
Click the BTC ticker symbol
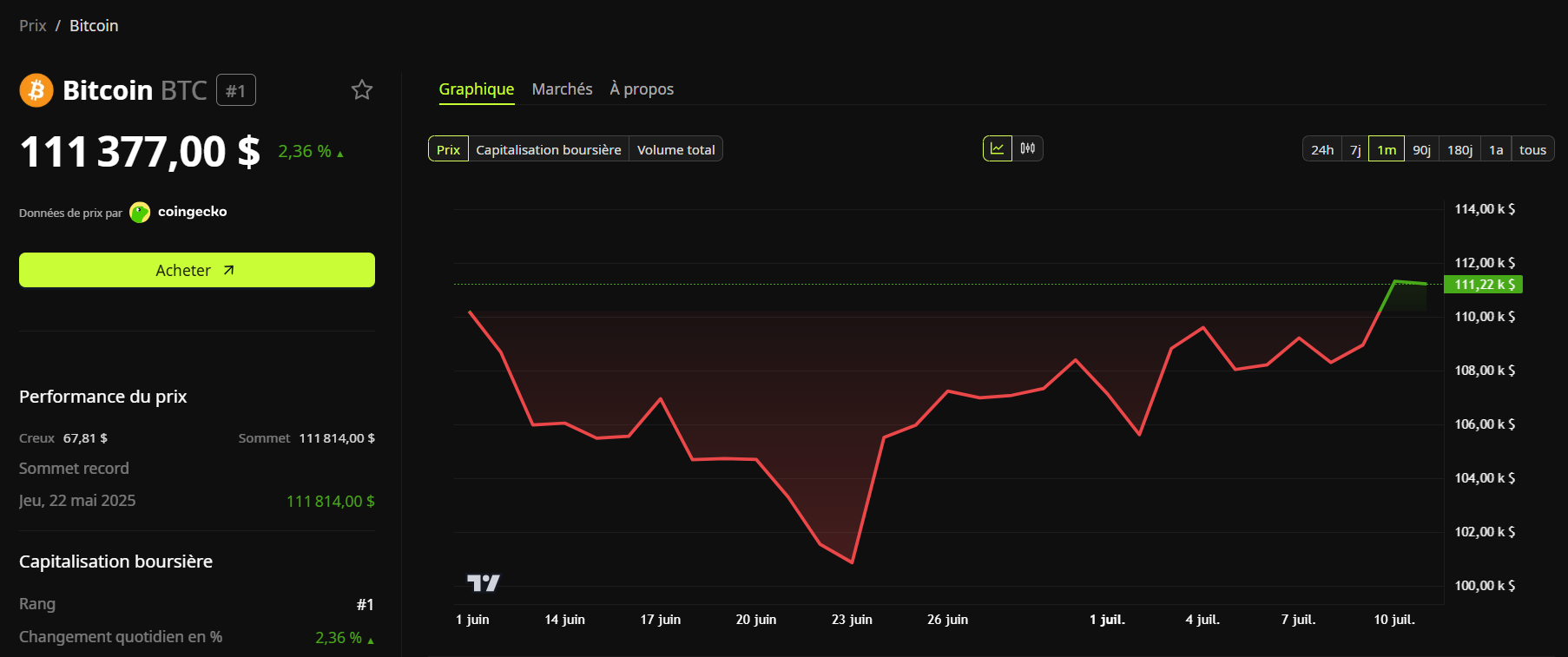[184, 90]
